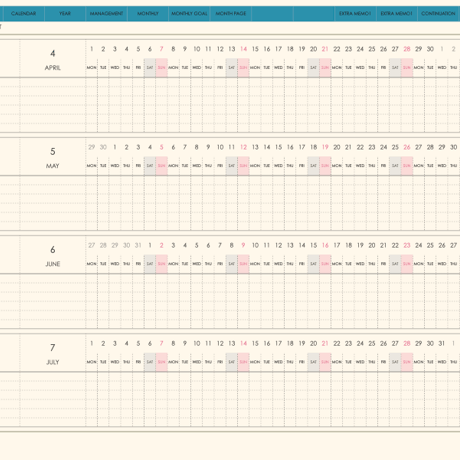This screenshot has width=460, height=460.
Task: Select date 14 in the July row
Action: (244, 343)
